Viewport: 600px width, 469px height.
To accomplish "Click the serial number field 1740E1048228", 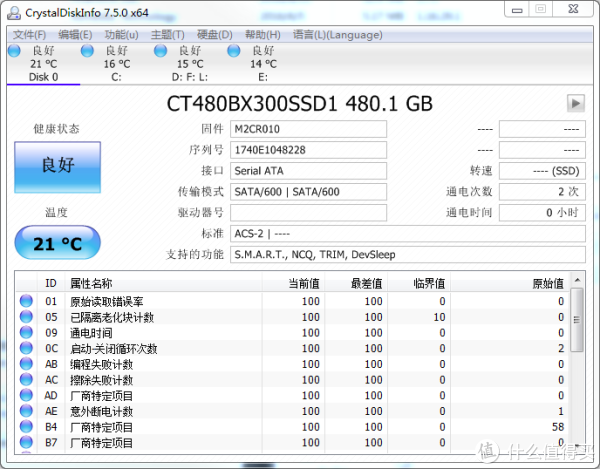I will coord(308,150).
